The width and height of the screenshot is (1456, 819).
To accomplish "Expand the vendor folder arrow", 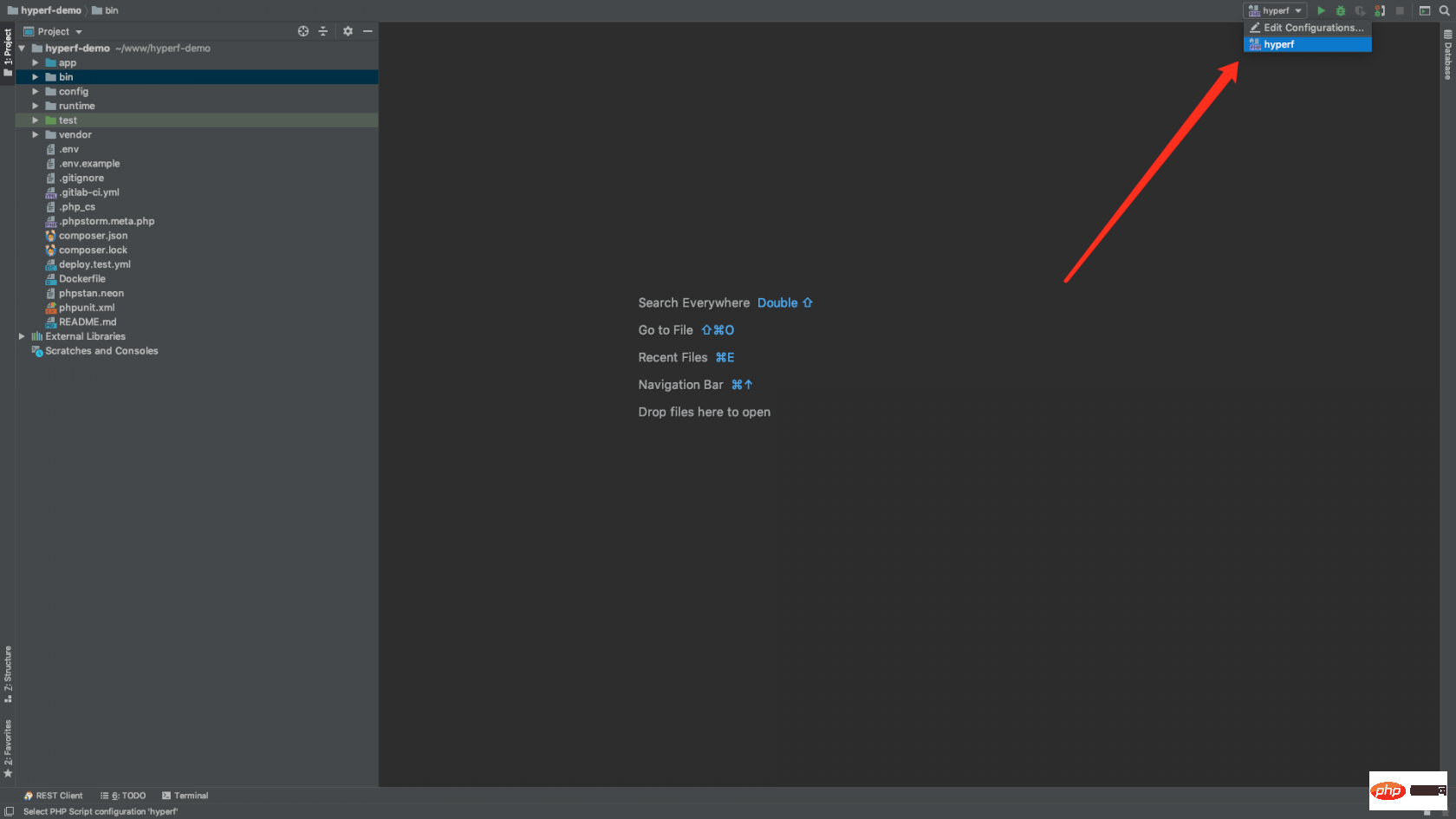I will 36,134.
